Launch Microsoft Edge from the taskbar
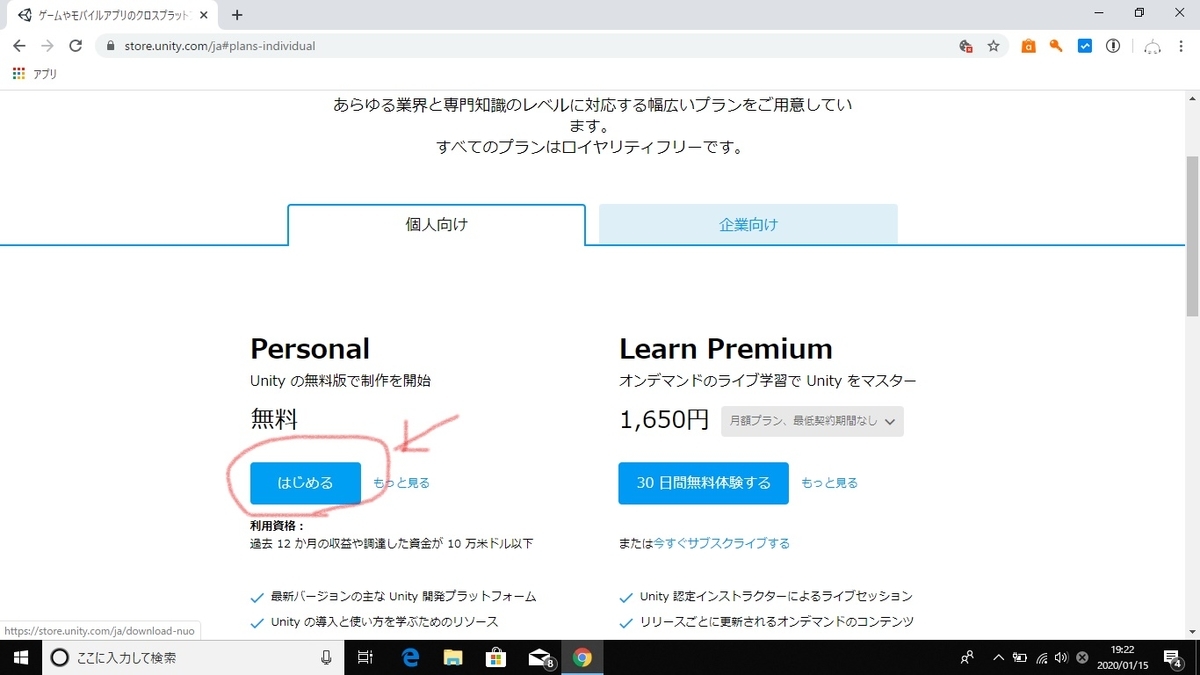Image resolution: width=1200 pixels, height=675 pixels. 410,657
